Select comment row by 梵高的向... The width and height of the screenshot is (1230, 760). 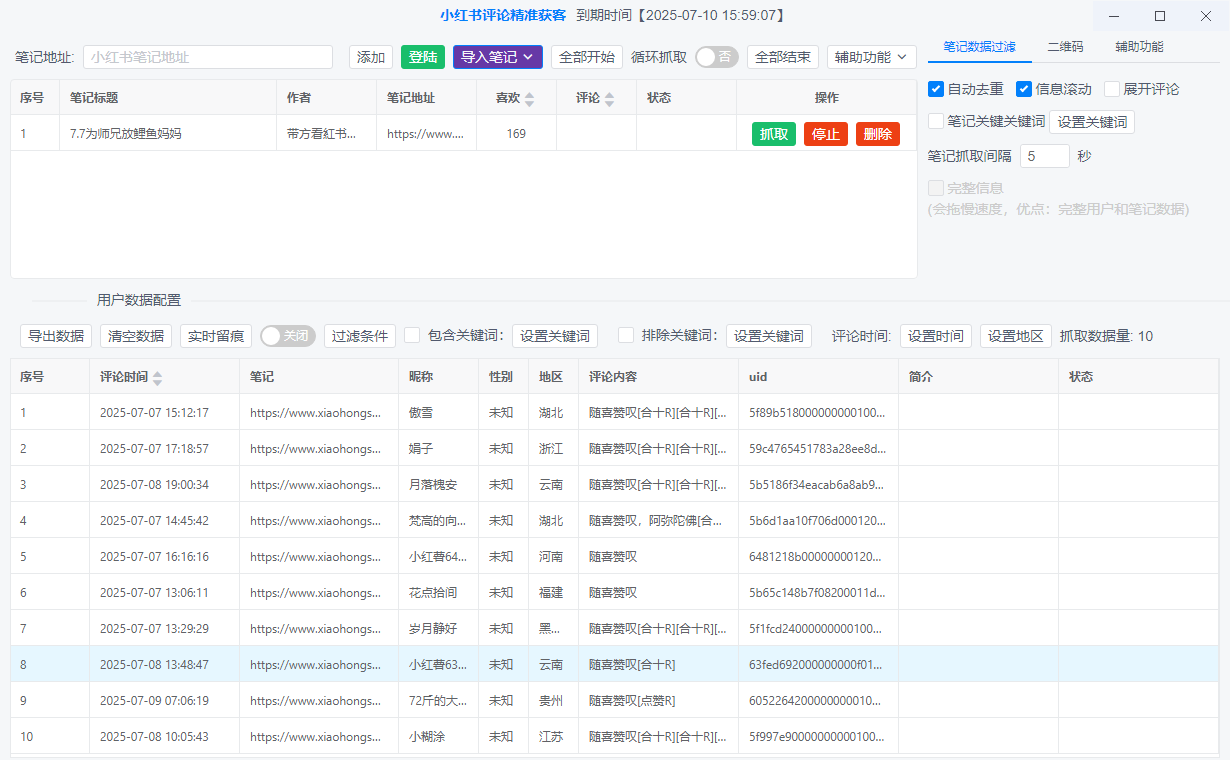(614, 520)
